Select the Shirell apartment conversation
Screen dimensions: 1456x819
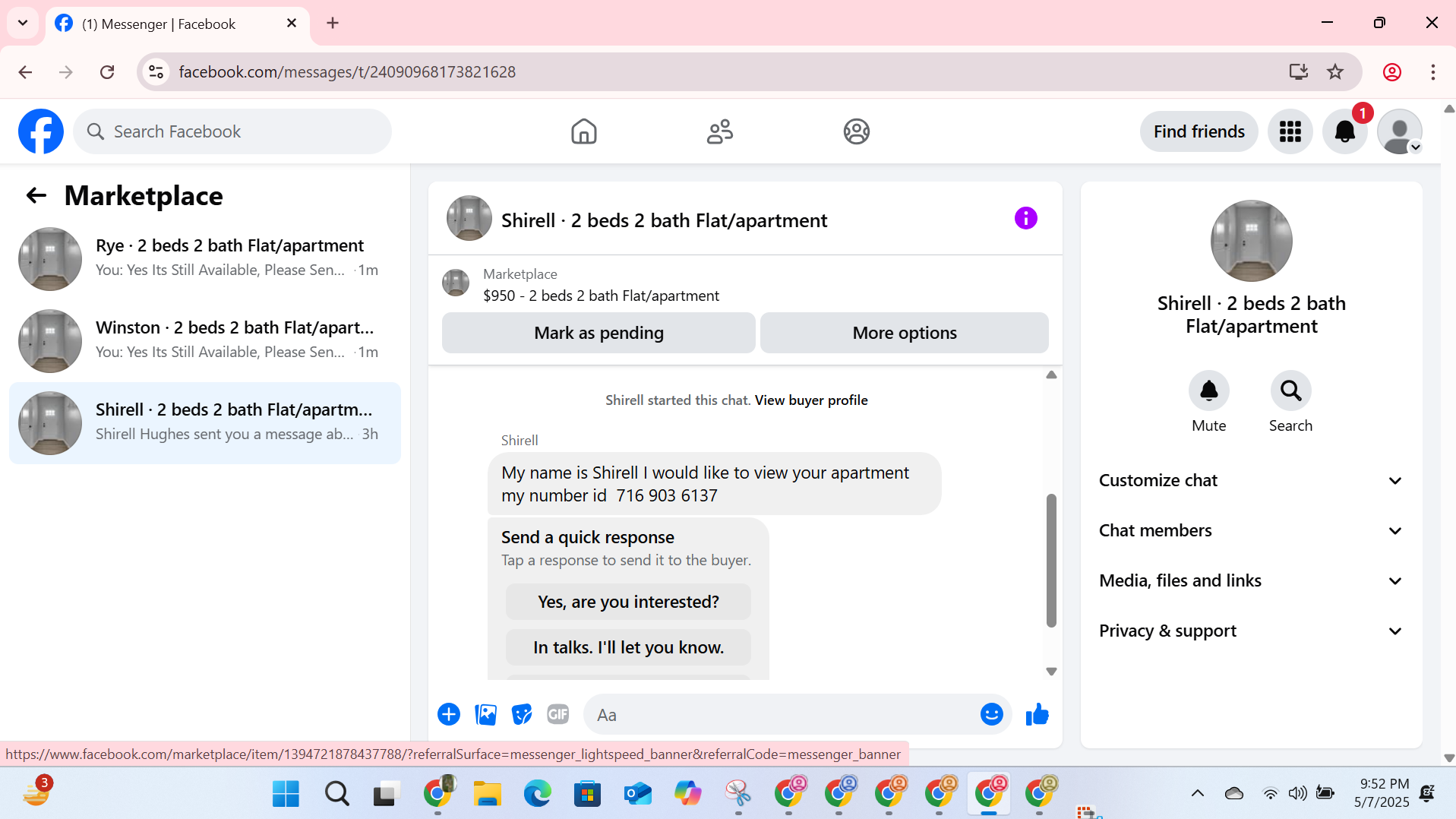pyautogui.click(x=205, y=423)
